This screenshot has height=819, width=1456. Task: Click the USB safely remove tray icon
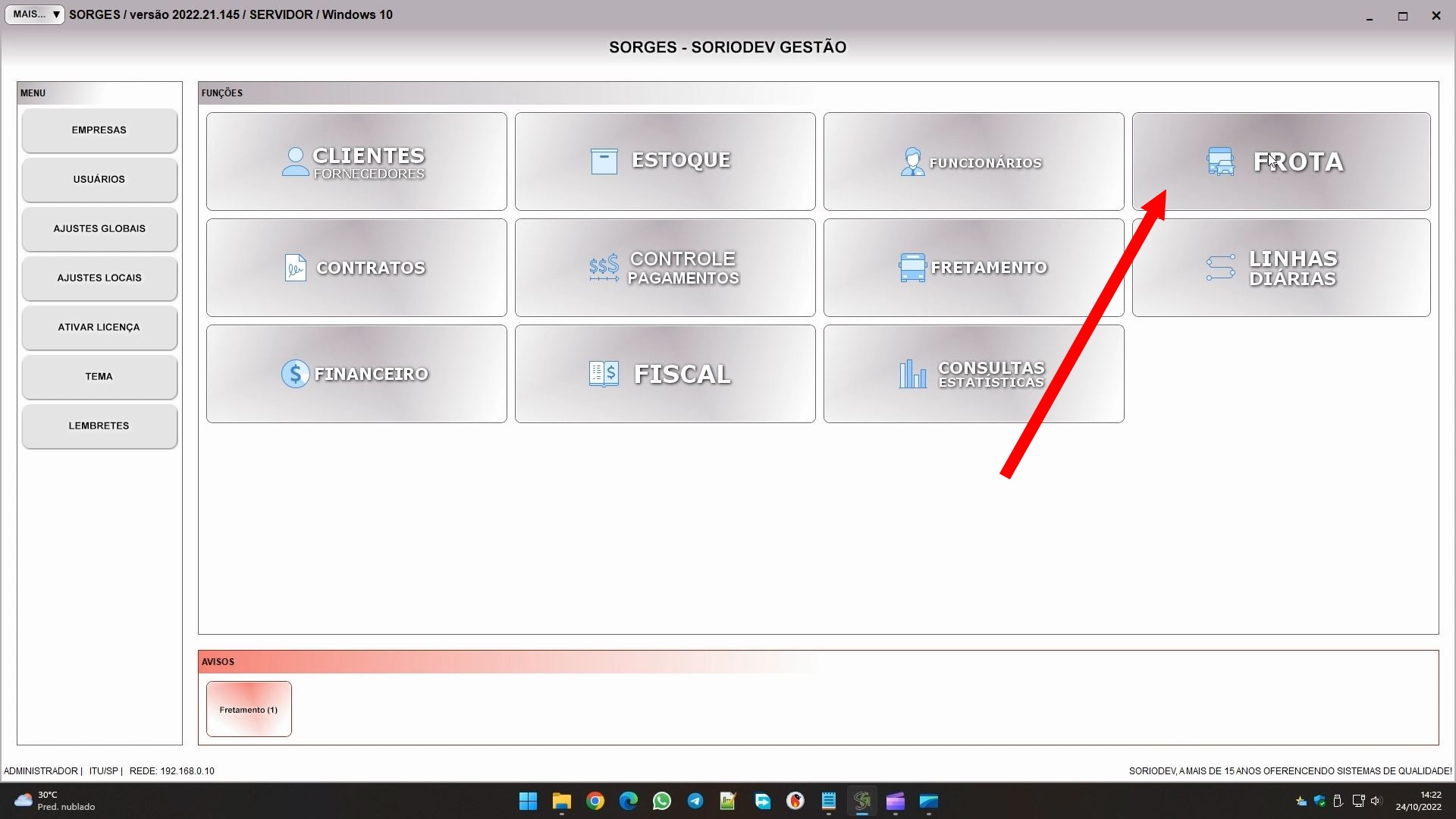[x=1338, y=801]
